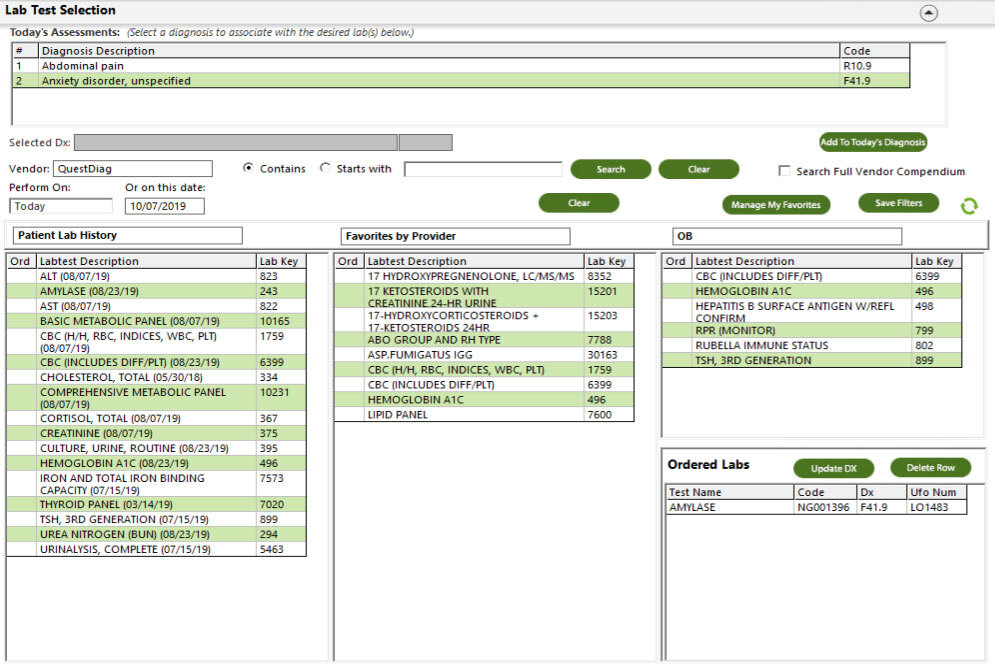995x666 pixels.
Task: Click the Code header in Ordered Labs
Action: [x=825, y=492]
